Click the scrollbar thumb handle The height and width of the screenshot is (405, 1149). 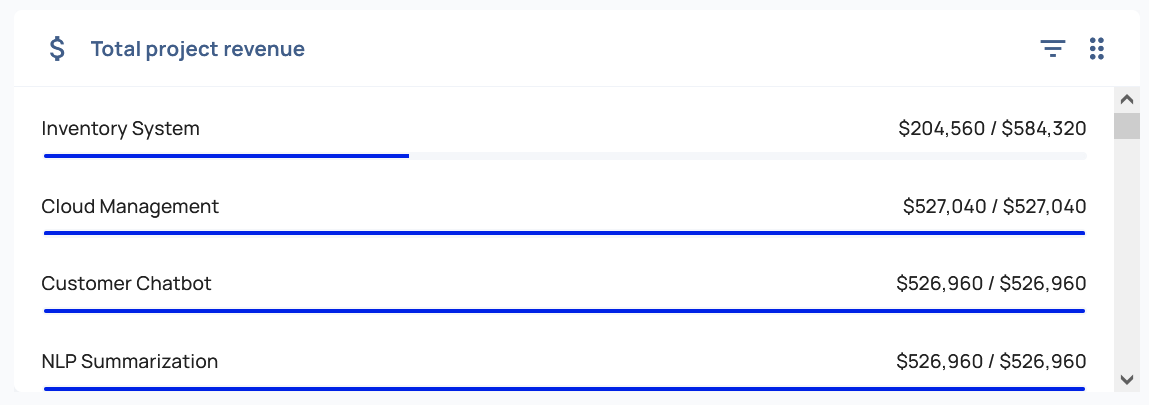[x=1126, y=126]
